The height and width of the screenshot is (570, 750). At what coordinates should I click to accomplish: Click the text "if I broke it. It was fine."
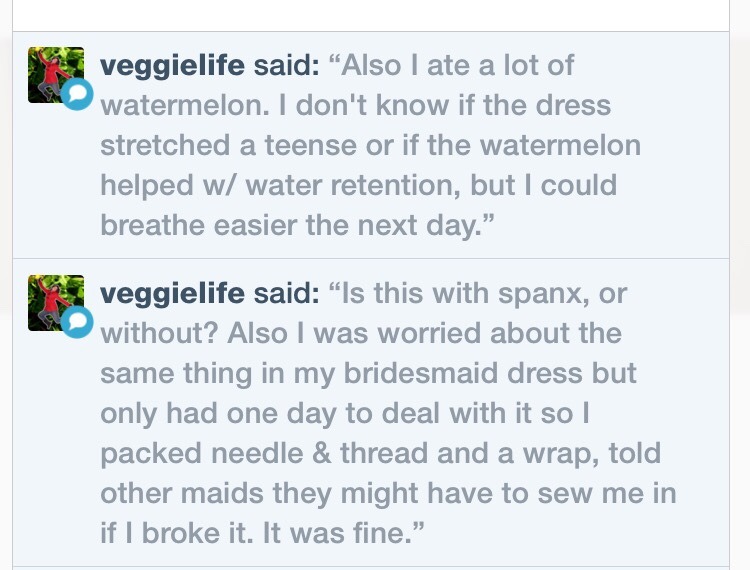pos(257,533)
